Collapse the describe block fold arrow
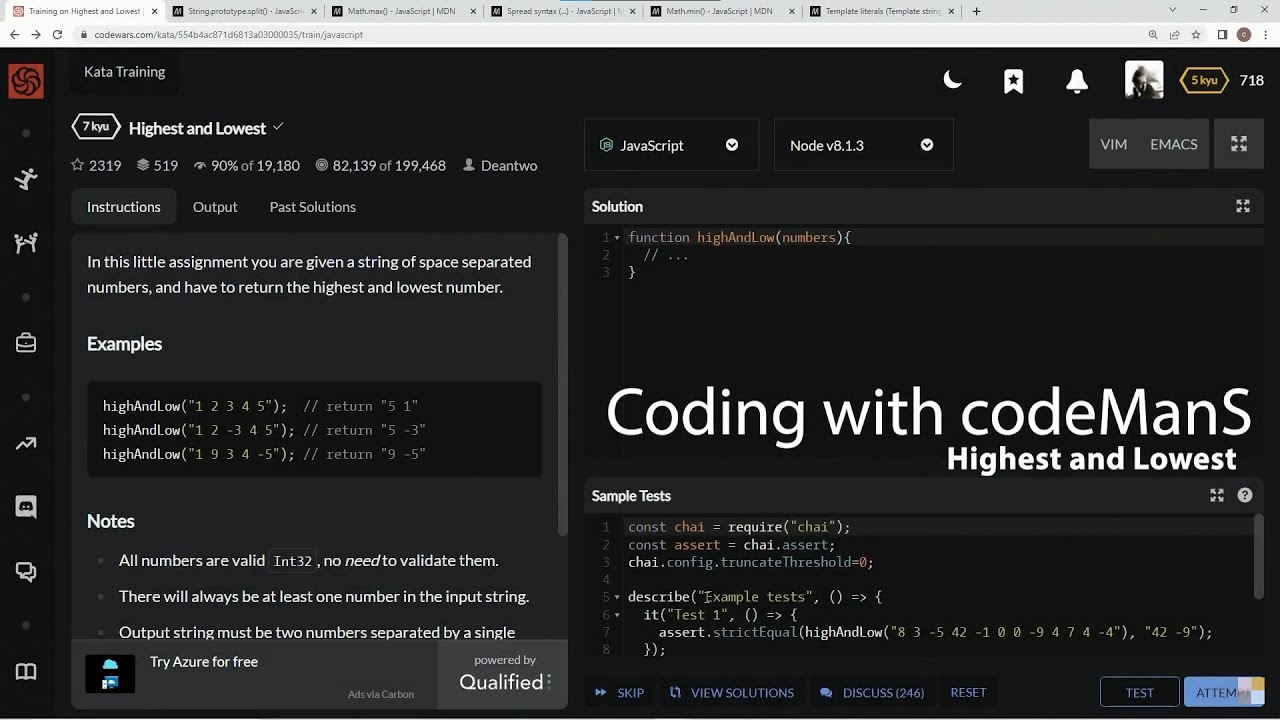 coord(617,597)
